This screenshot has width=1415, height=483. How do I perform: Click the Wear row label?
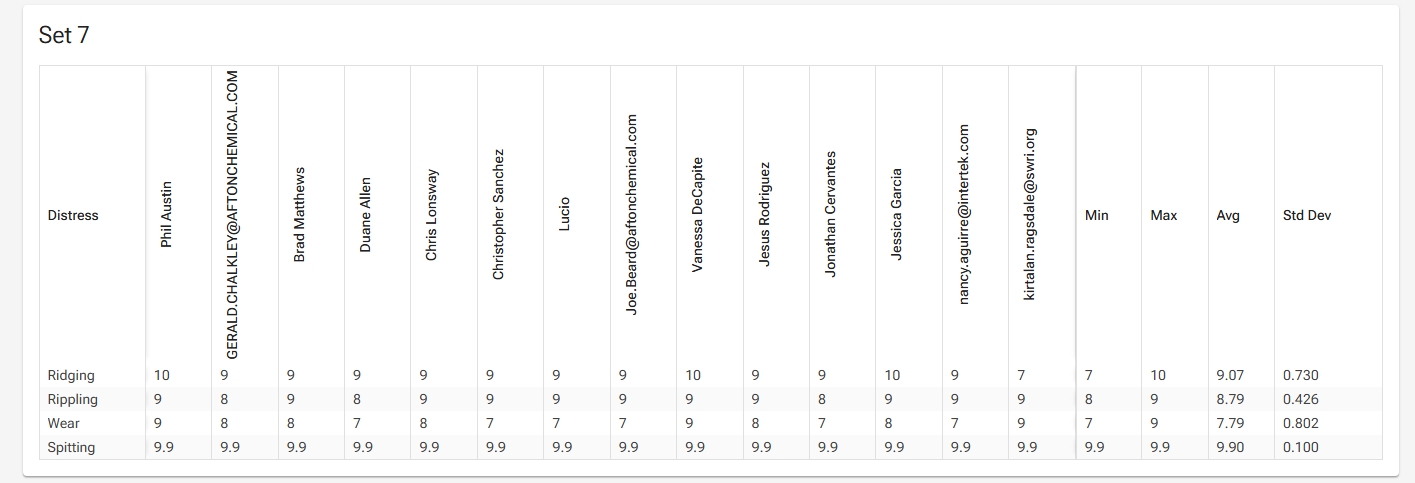click(x=64, y=423)
